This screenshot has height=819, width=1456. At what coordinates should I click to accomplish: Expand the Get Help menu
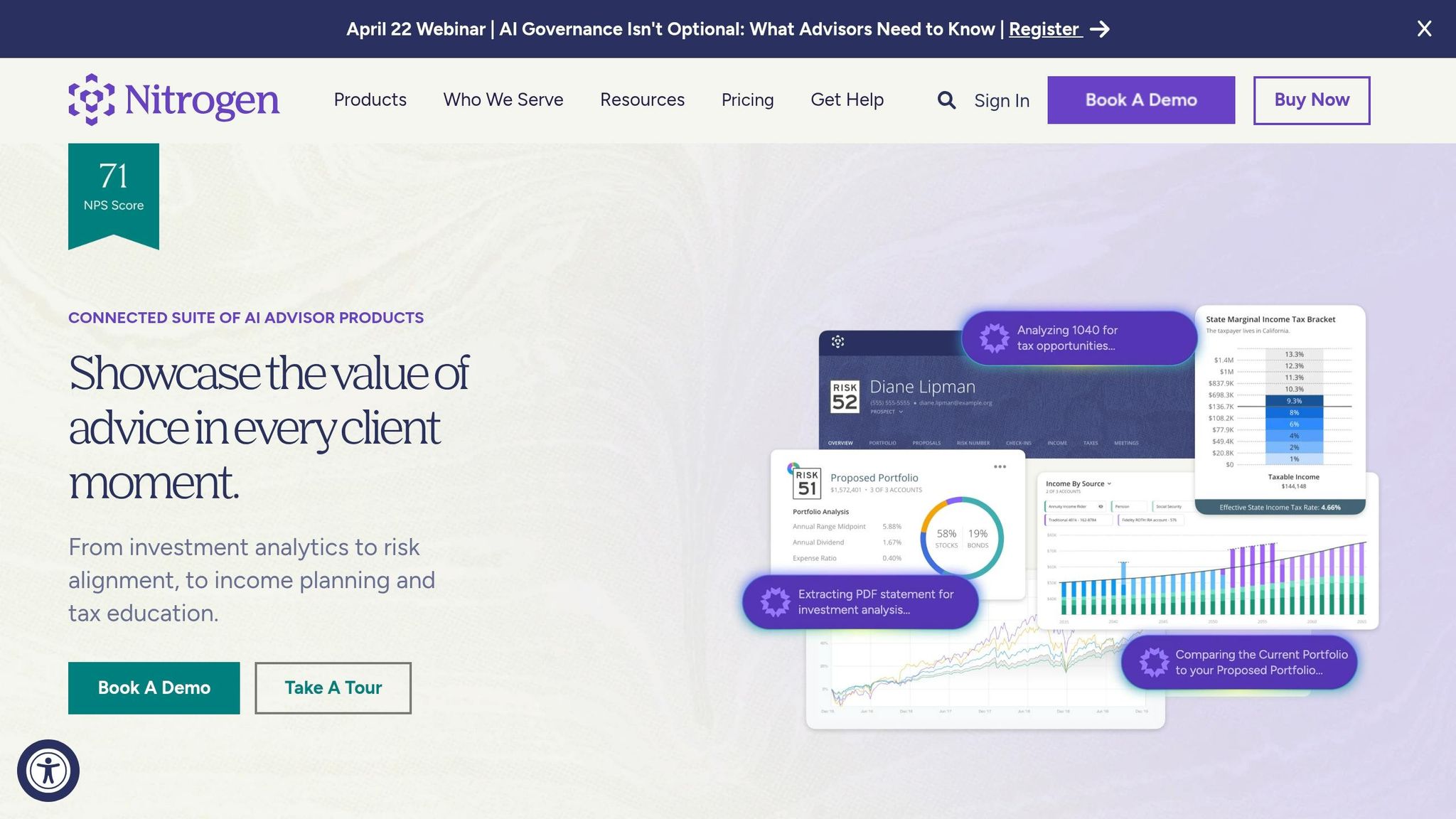(x=847, y=100)
